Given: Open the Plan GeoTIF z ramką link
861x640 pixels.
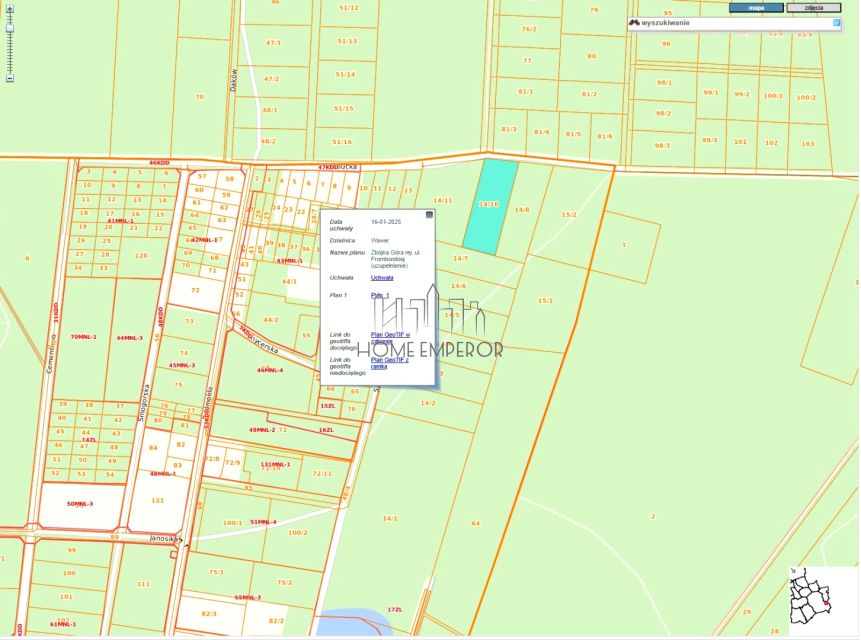Looking at the screenshot, I should tap(389, 363).
